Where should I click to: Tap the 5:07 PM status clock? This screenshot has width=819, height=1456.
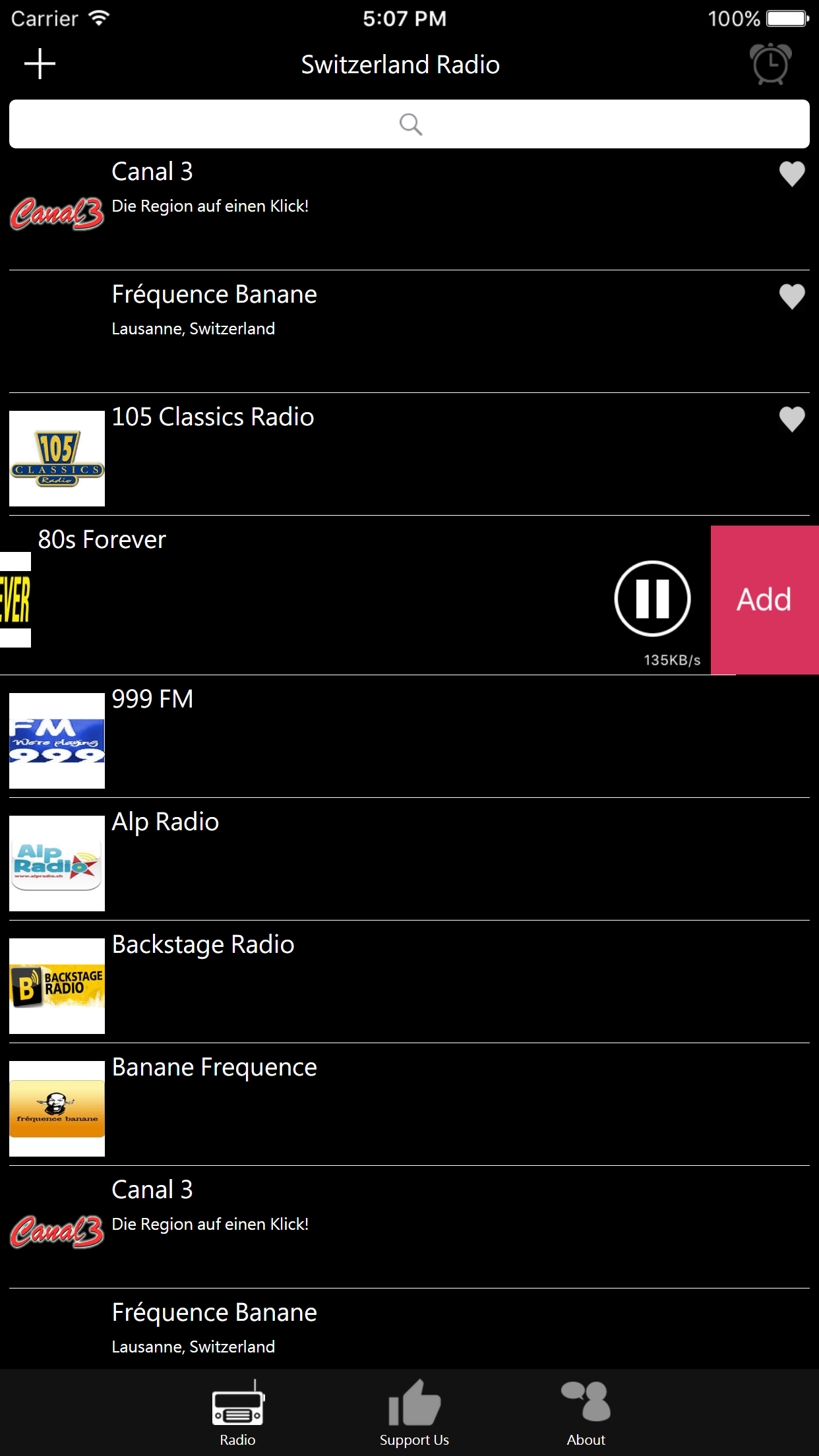[405, 18]
